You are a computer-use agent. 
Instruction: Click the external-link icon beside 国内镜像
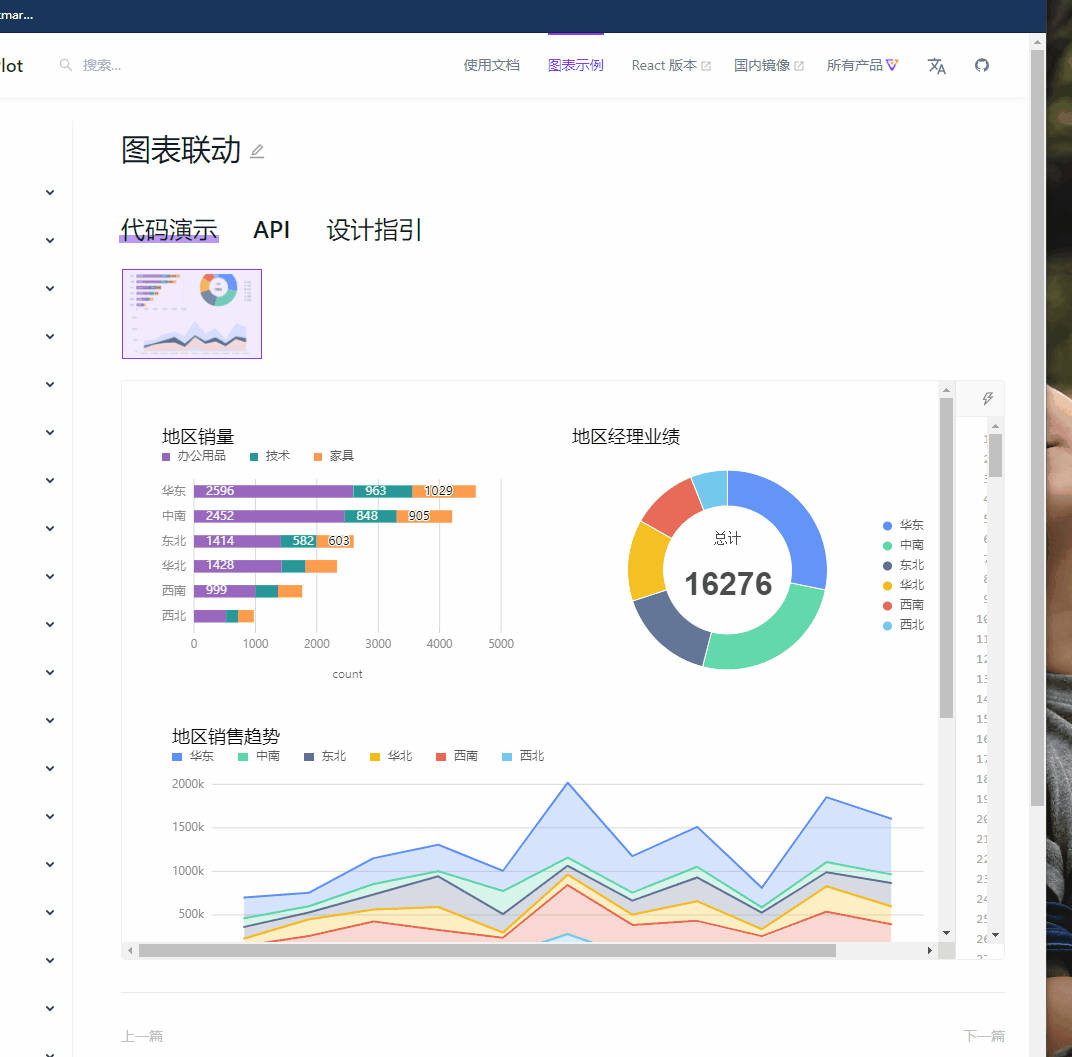[801, 64]
